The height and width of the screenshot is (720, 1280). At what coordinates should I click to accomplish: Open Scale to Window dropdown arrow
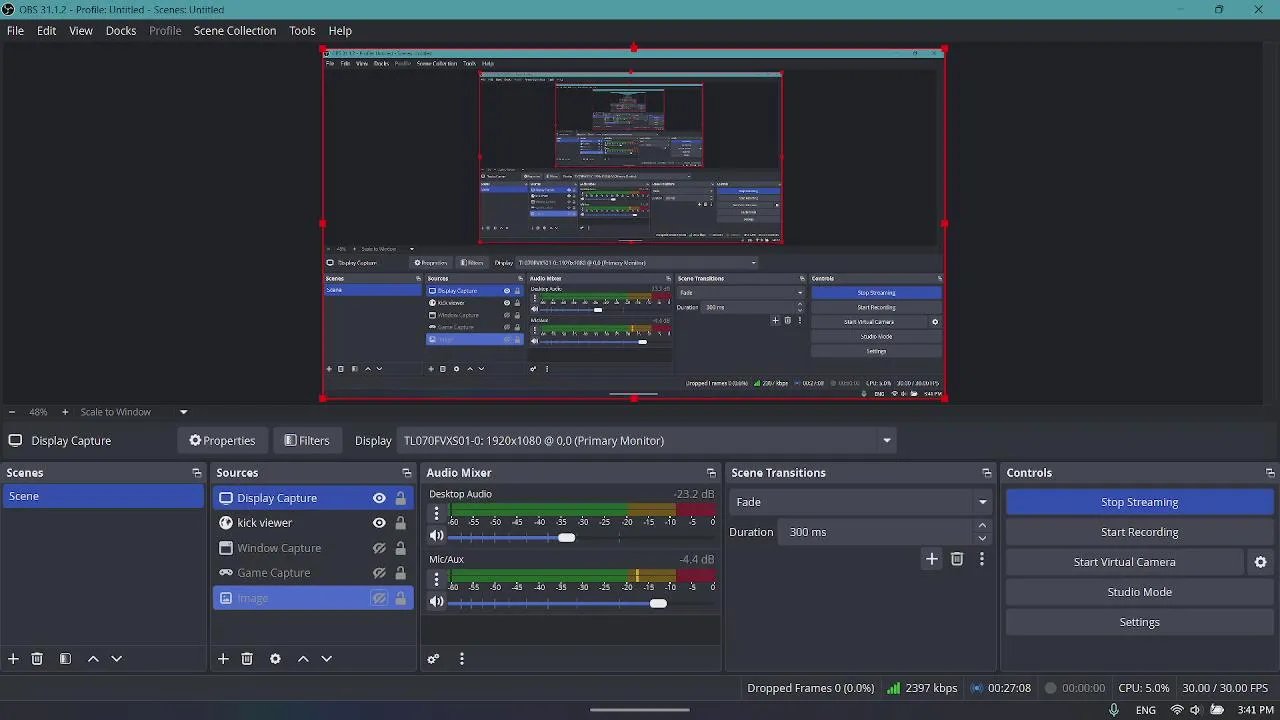pyautogui.click(x=183, y=412)
